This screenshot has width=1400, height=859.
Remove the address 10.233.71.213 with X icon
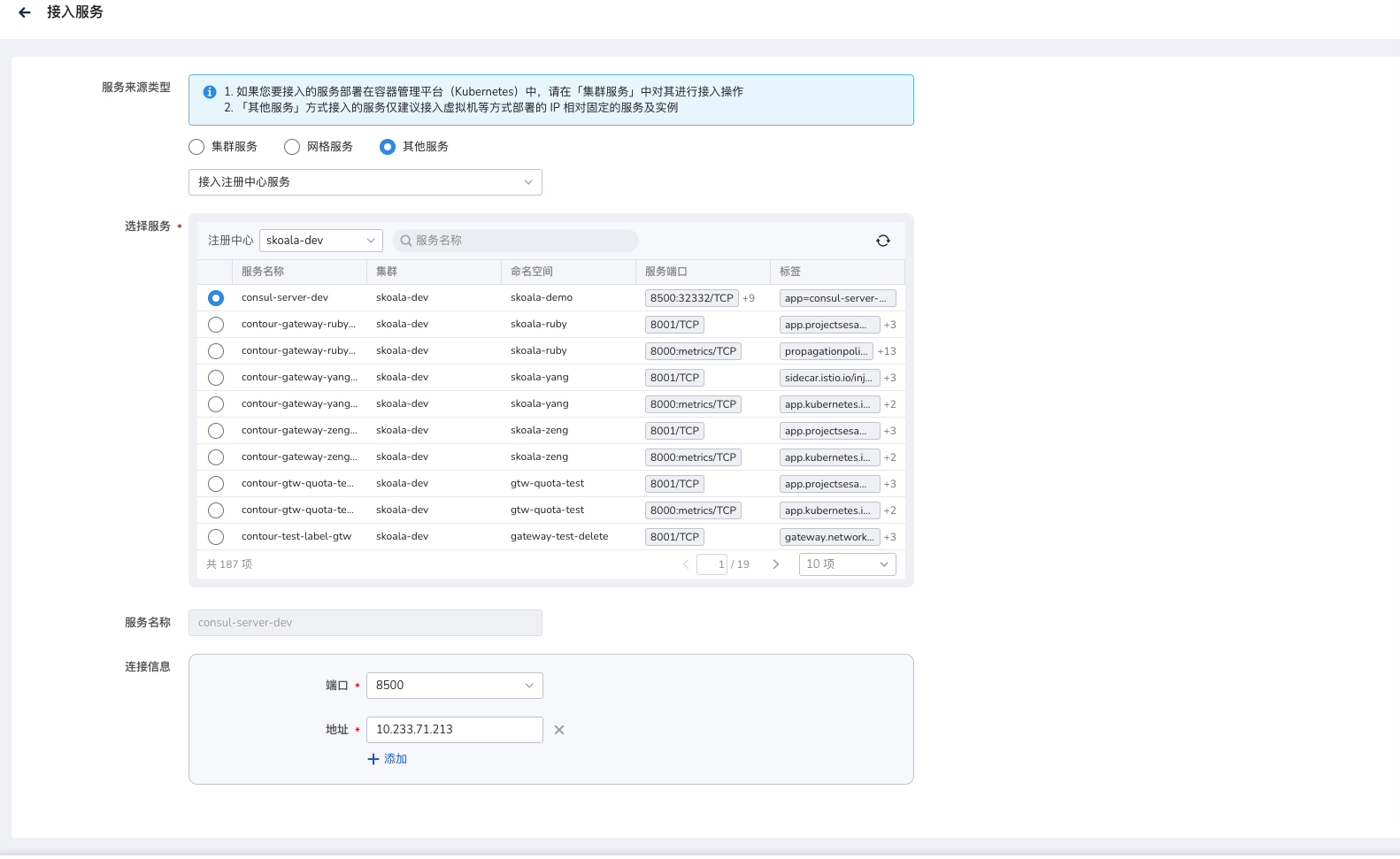click(558, 730)
